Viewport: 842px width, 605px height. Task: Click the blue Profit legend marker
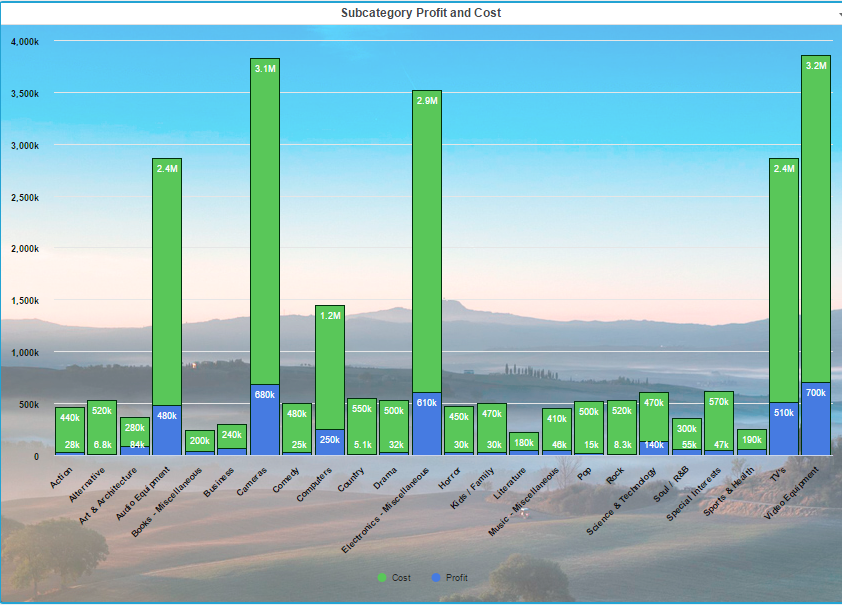[x=436, y=578]
